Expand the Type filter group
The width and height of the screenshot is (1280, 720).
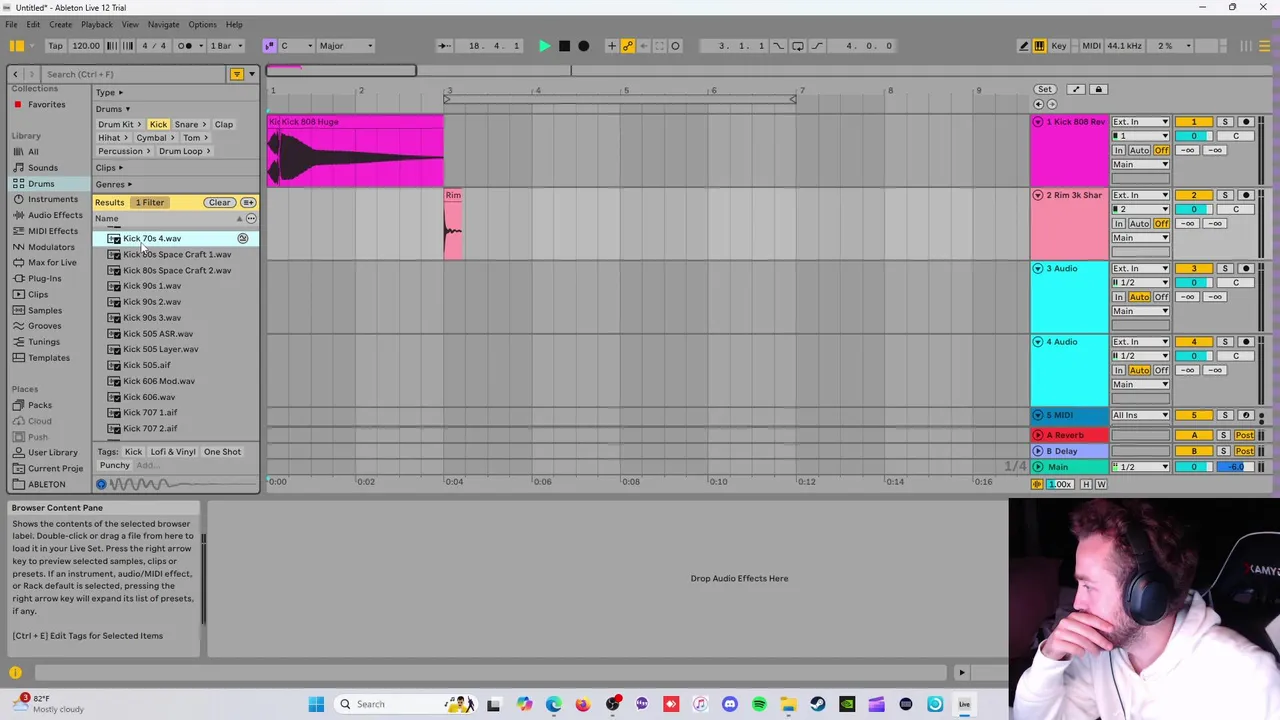click(109, 93)
